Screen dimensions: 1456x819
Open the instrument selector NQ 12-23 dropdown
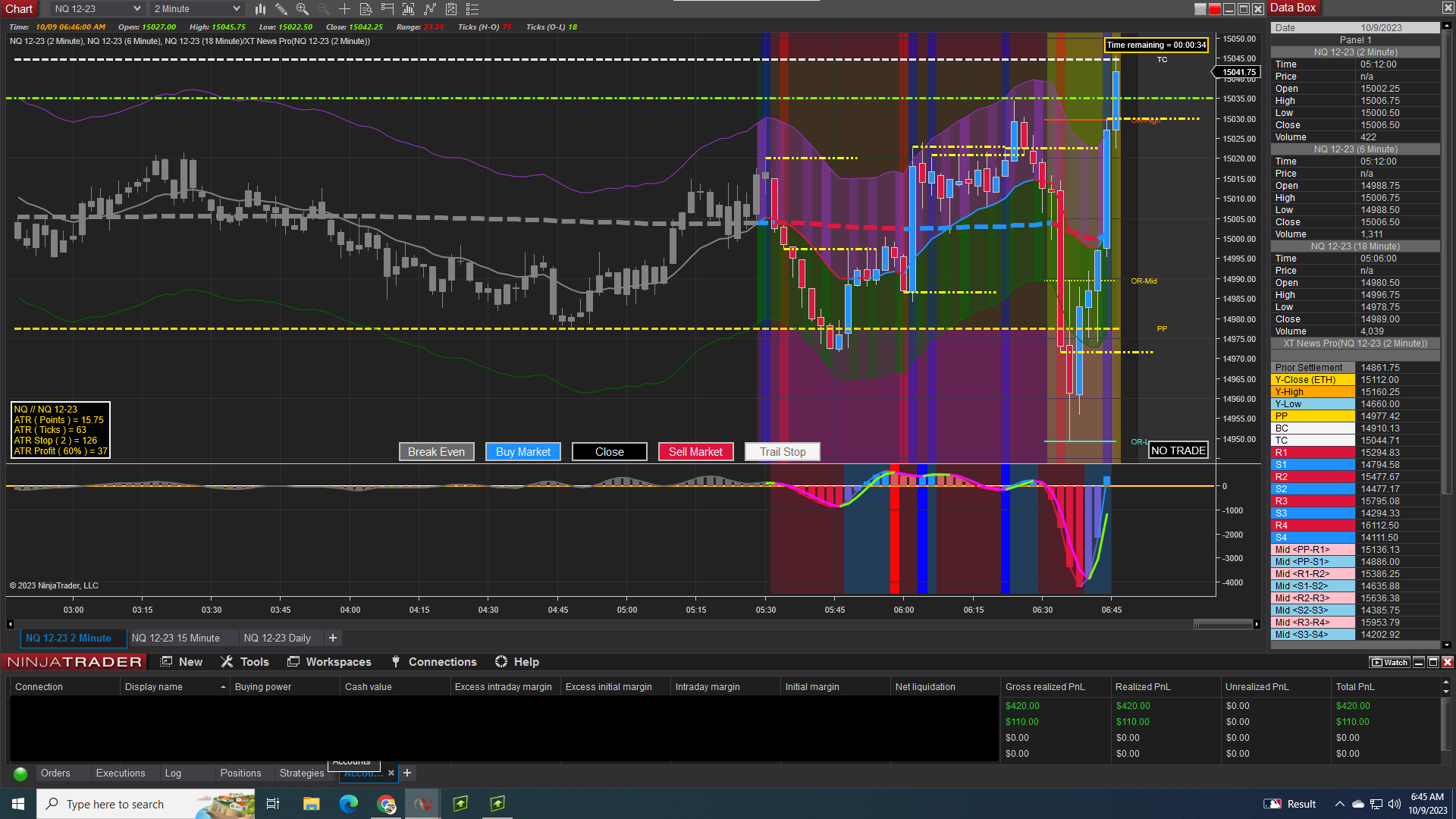coord(97,9)
